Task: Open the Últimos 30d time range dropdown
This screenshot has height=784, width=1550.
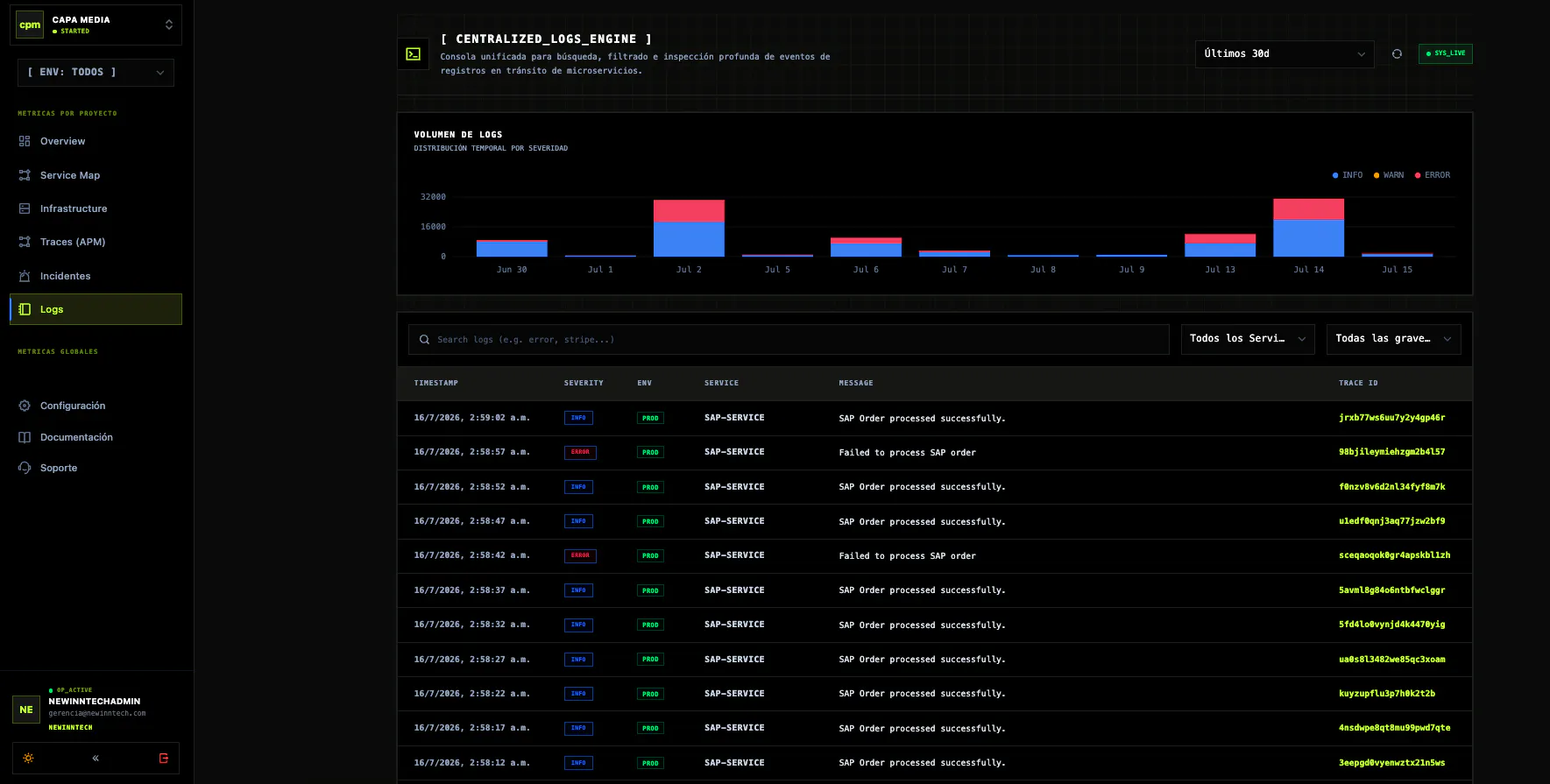Action: coord(1285,53)
